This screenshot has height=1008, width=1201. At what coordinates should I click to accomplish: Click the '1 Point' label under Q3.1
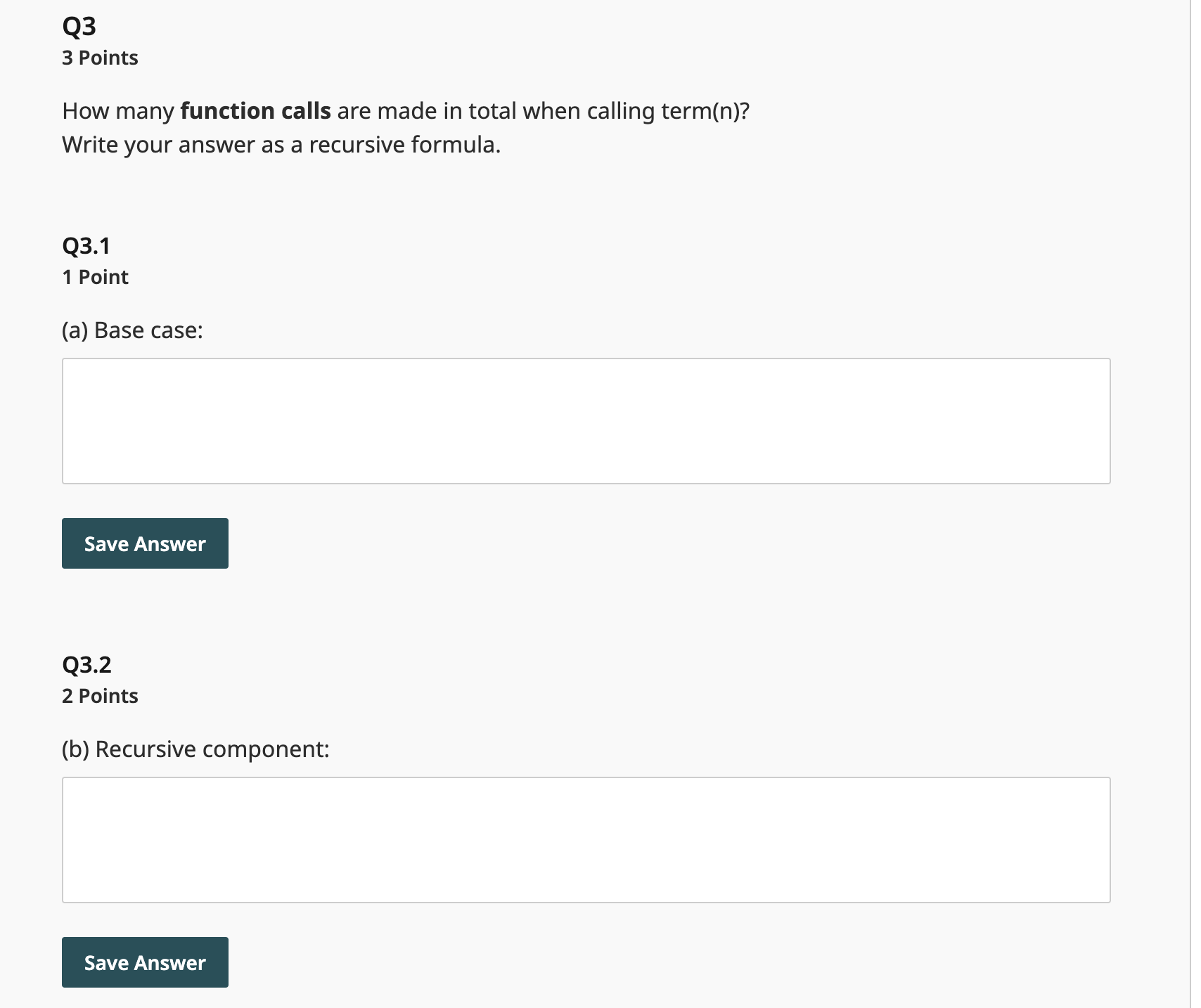[x=94, y=276]
